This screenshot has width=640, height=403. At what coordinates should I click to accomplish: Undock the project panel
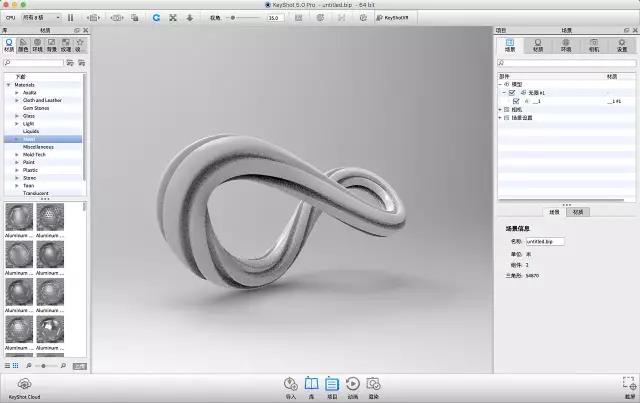pos(627,30)
